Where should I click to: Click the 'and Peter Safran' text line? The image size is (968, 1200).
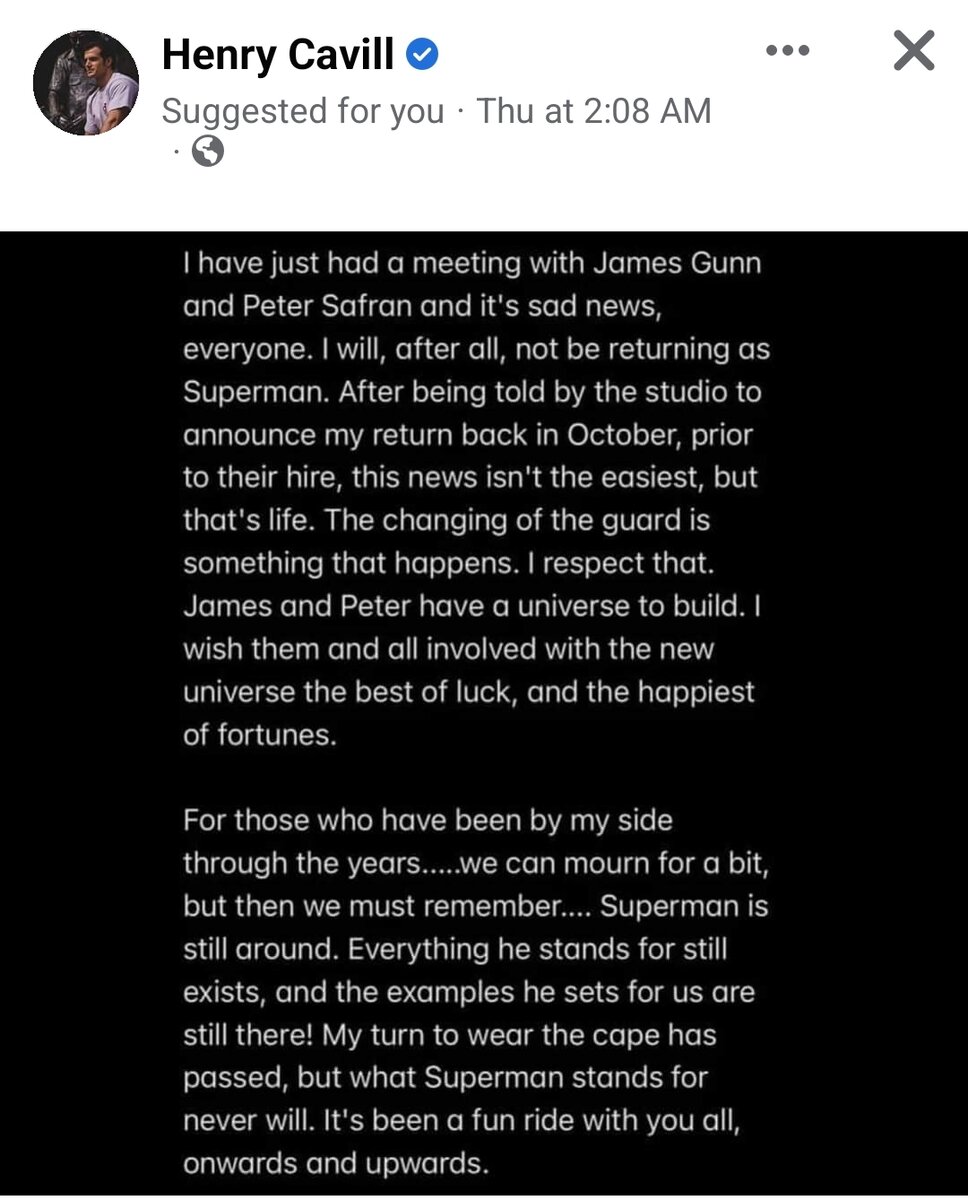421,307
